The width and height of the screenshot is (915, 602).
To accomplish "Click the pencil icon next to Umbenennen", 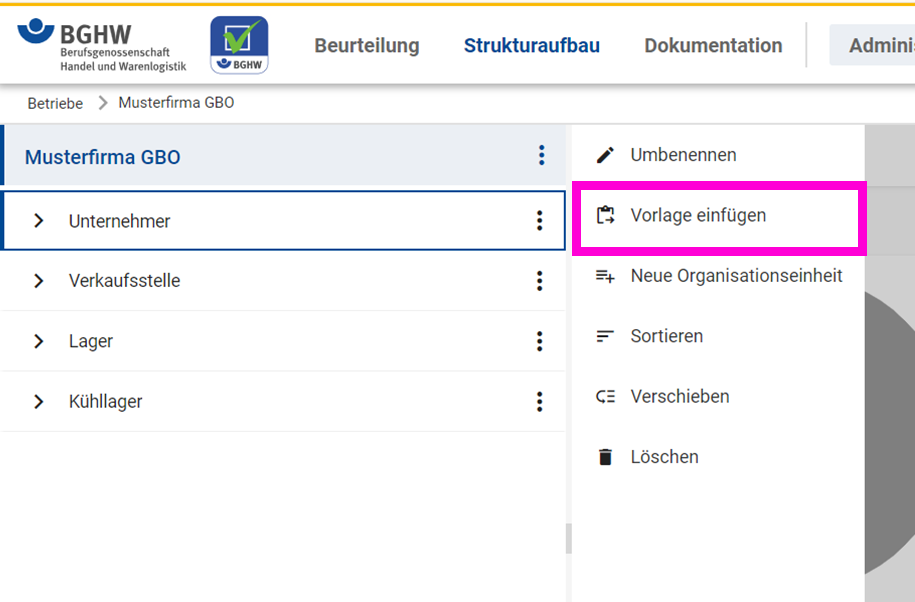I will point(605,155).
